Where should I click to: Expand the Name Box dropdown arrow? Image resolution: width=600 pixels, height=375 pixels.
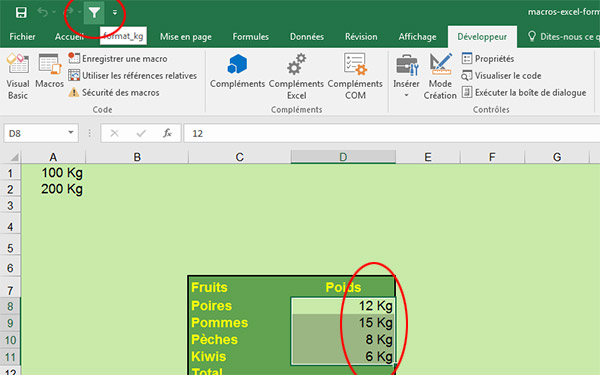[x=71, y=133]
